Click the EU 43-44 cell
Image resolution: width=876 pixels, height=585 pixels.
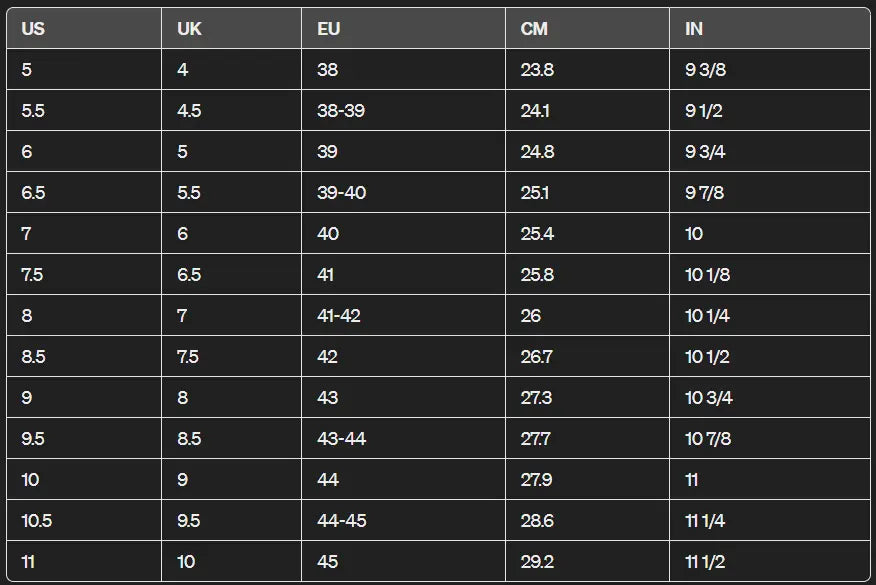point(342,439)
